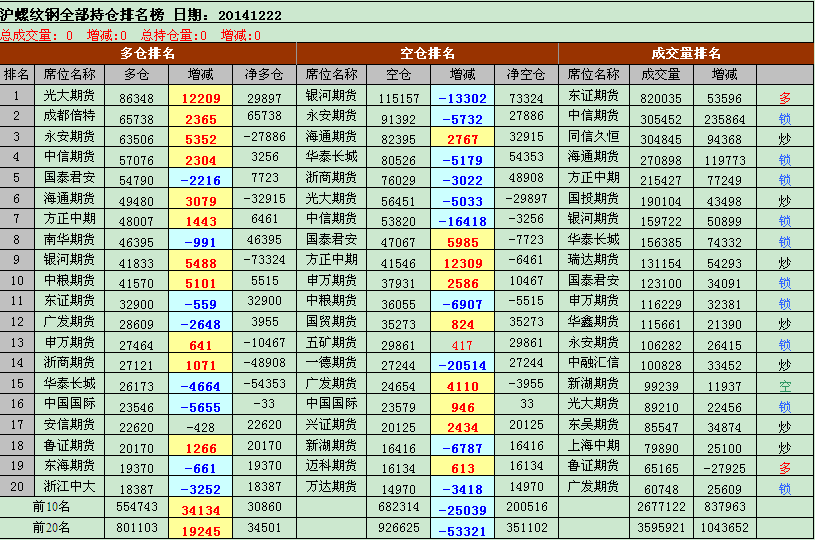Click volume value 820035
The height and width of the screenshot is (540, 815).
click(x=661, y=98)
